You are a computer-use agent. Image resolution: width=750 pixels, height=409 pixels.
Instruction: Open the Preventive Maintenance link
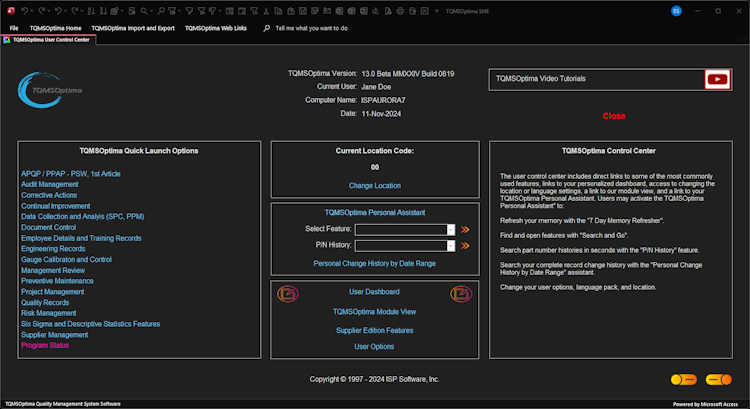tap(57, 281)
